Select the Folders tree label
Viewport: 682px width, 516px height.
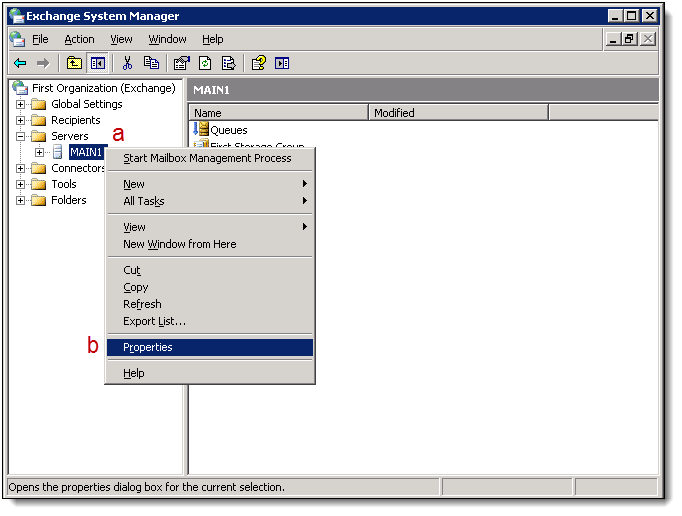[69, 200]
